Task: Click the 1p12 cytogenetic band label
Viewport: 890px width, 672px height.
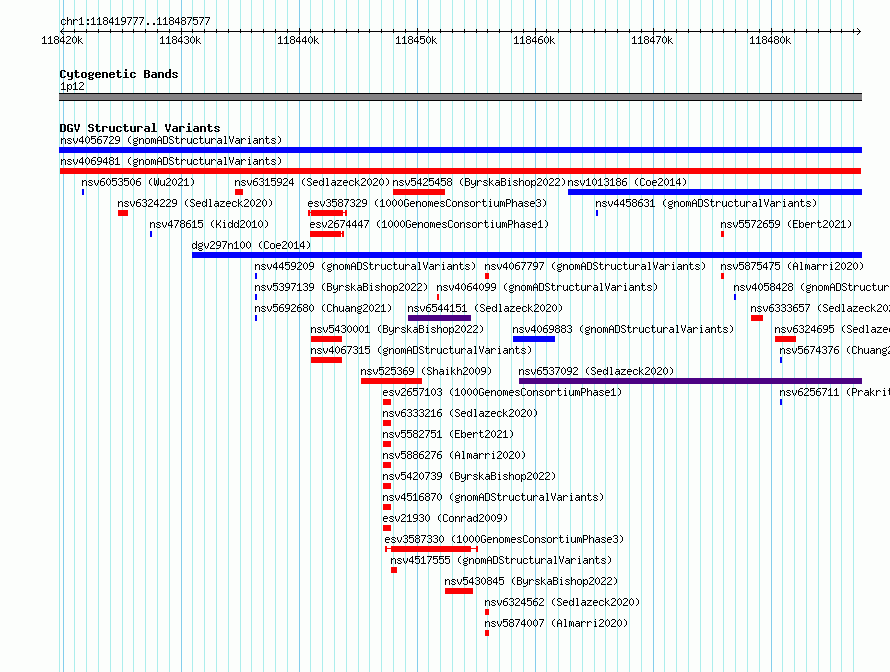Action: tap(72, 86)
